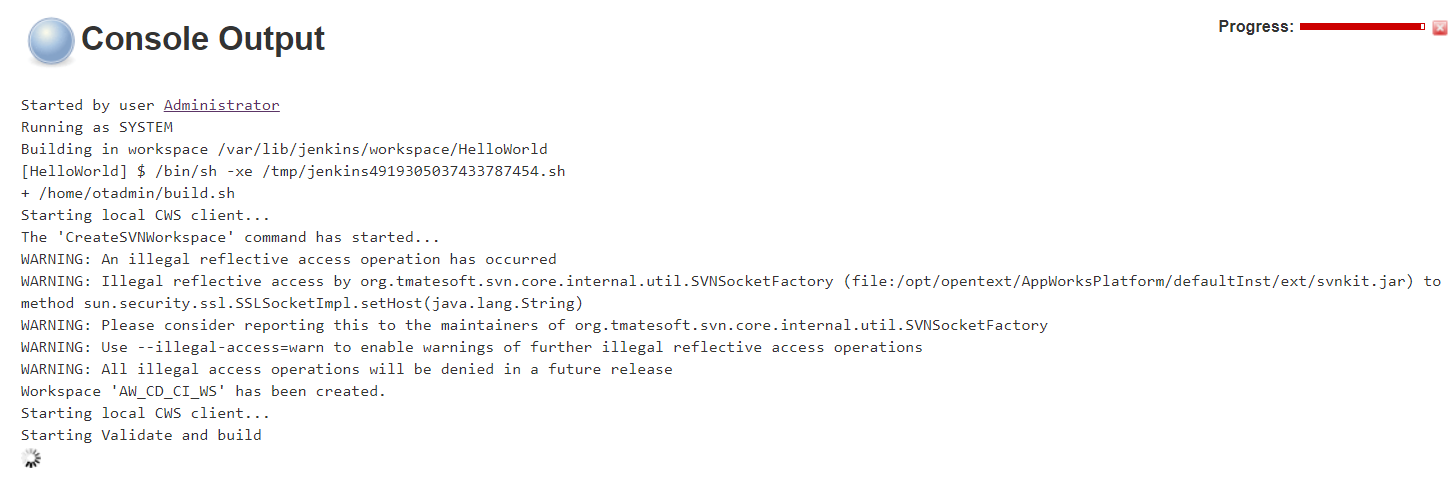Screen dimensions: 1454x496
Task: Click the first 'Starting local CWS client' line
Action: 145,215
